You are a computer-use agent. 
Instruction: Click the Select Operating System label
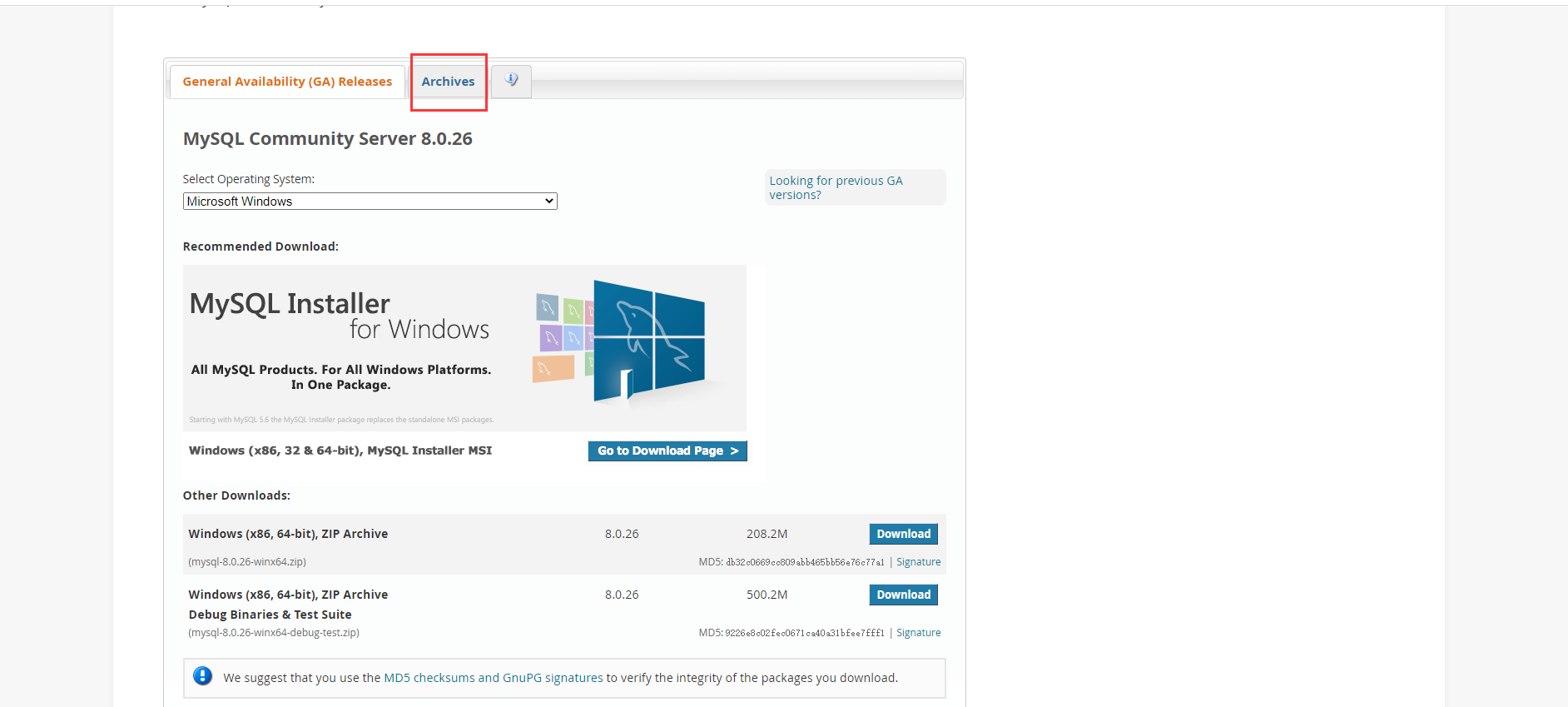(249, 179)
